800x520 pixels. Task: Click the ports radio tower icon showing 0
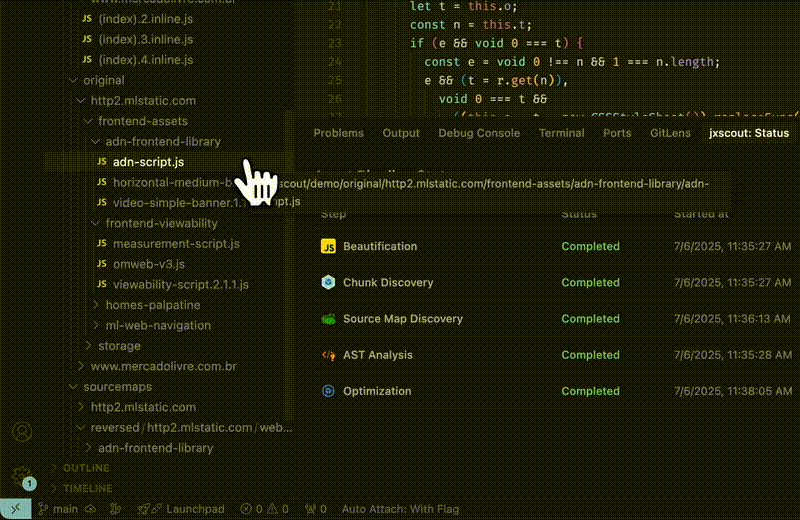310,509
